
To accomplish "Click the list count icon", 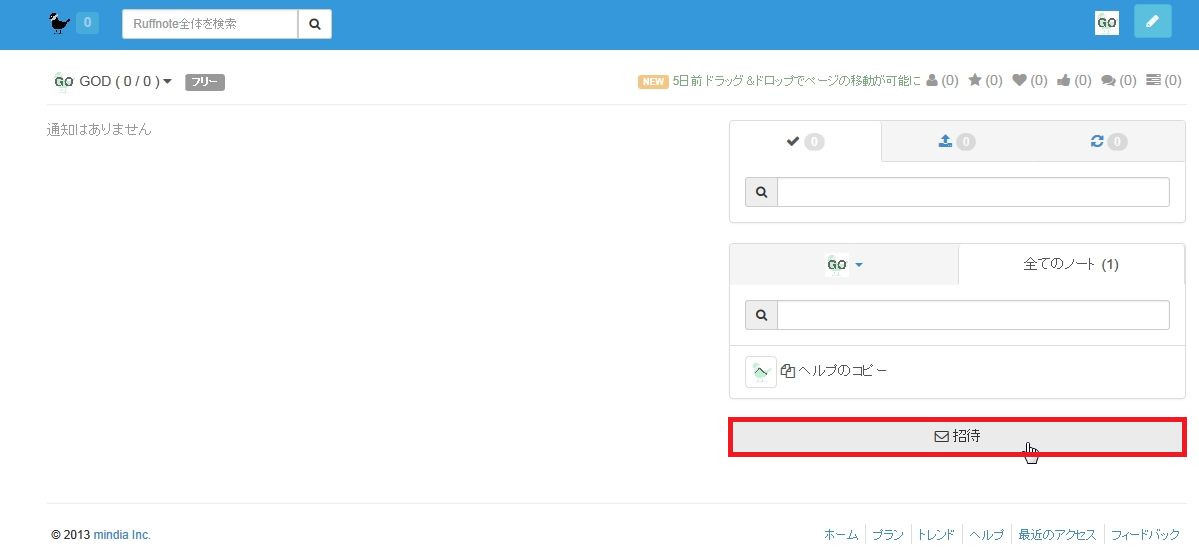I will (x=1153, y=81).
